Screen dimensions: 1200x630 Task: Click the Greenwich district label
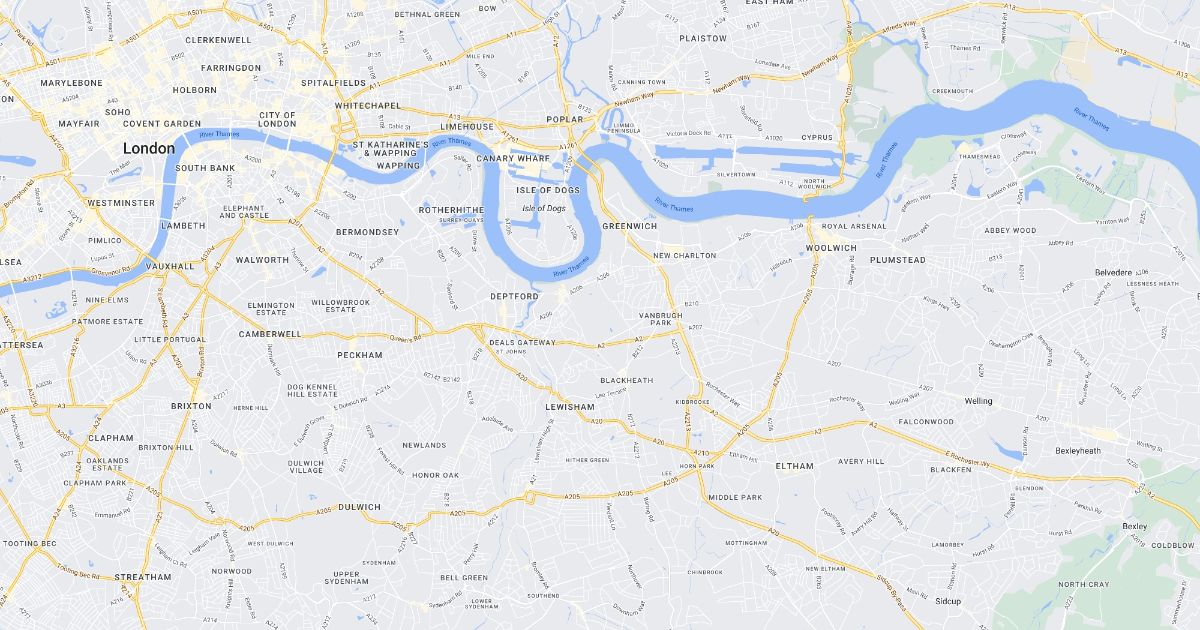(630, 226)
